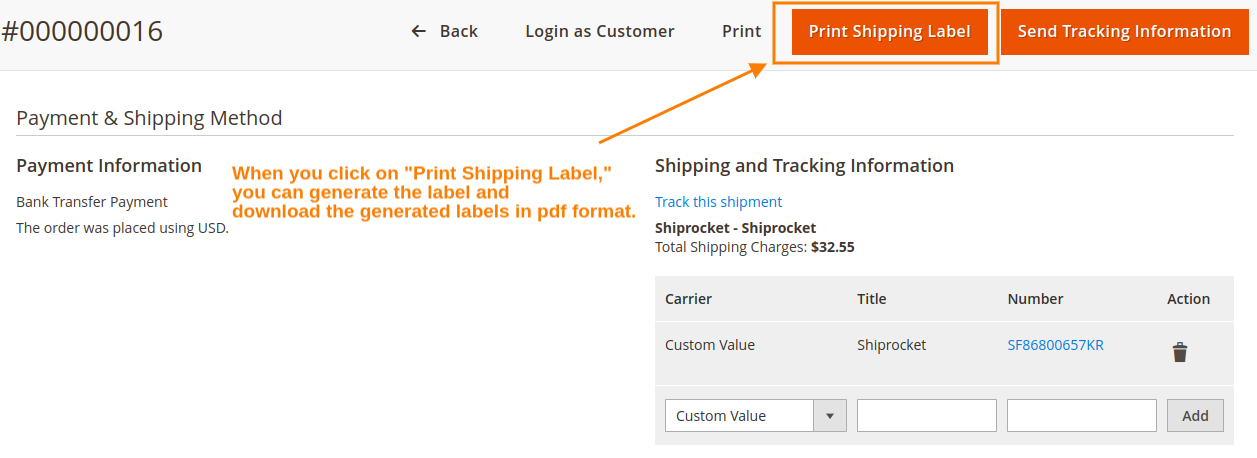Open tracking number SF86800657KR link

point(1055,345)
